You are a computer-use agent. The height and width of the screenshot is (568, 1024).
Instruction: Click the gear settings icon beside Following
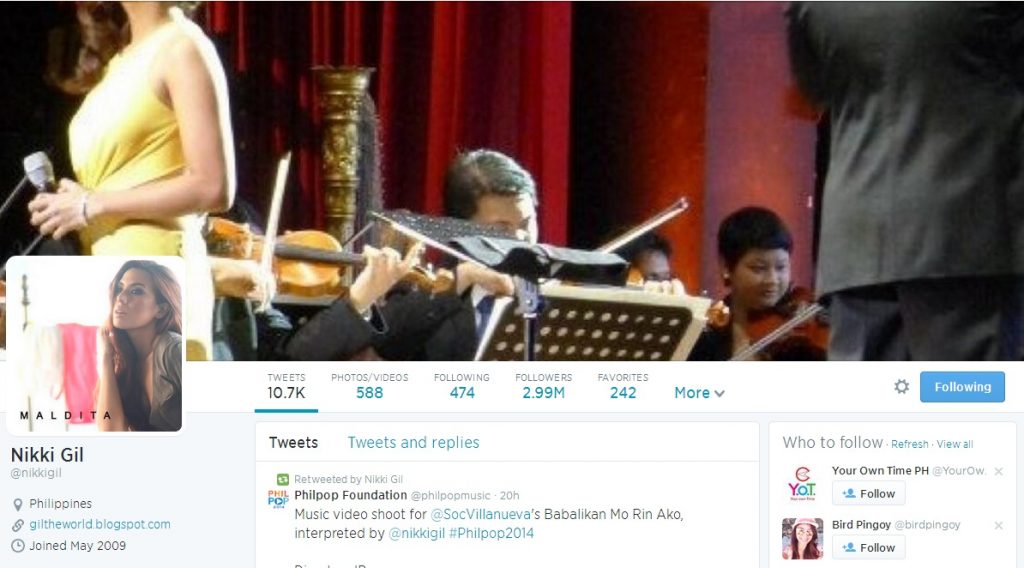tap(901, 387)
